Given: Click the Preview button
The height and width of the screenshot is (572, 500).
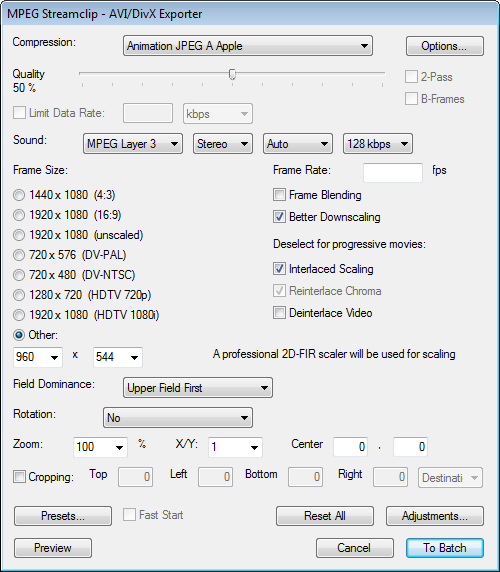Looking at the screenshot, I should (x=53, y=548).
